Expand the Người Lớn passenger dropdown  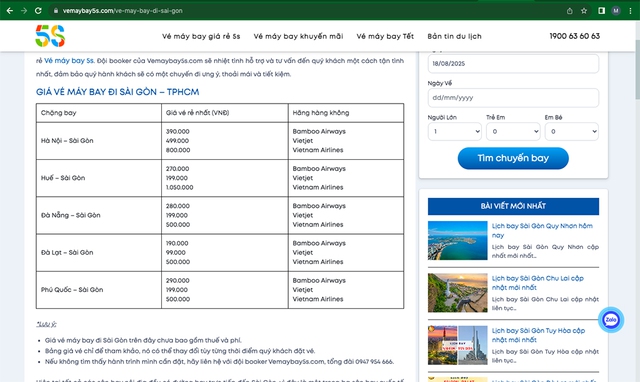click(455, 131)
